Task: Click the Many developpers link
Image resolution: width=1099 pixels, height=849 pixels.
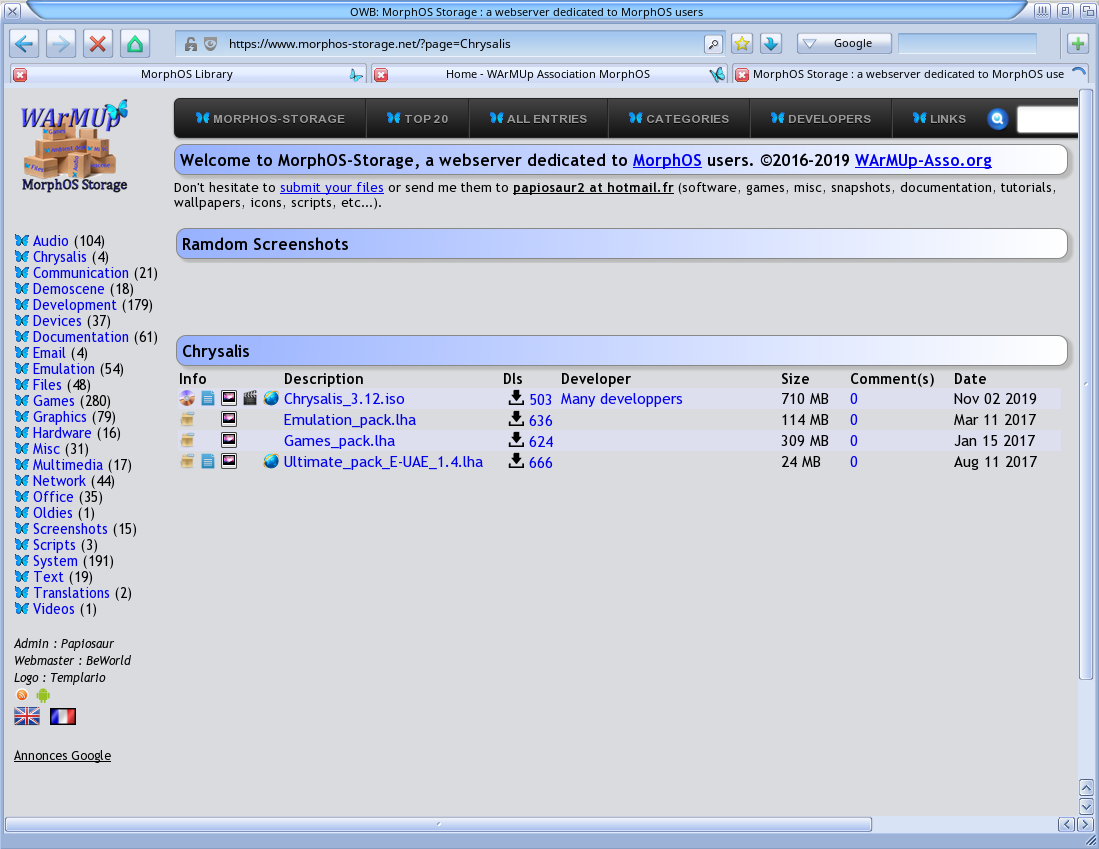Action: pos(622,399)
